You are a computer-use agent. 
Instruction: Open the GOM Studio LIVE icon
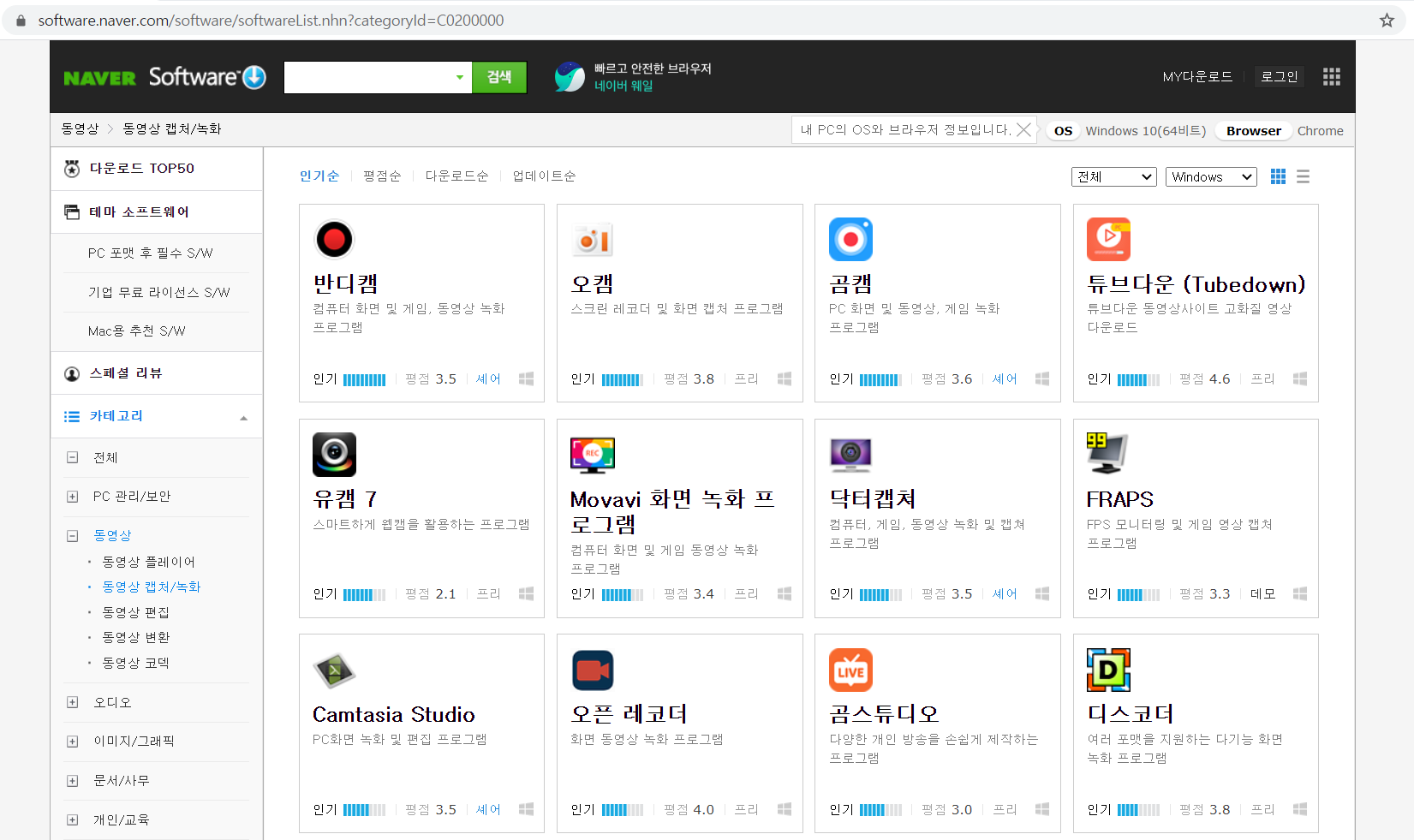coord(850,670)
